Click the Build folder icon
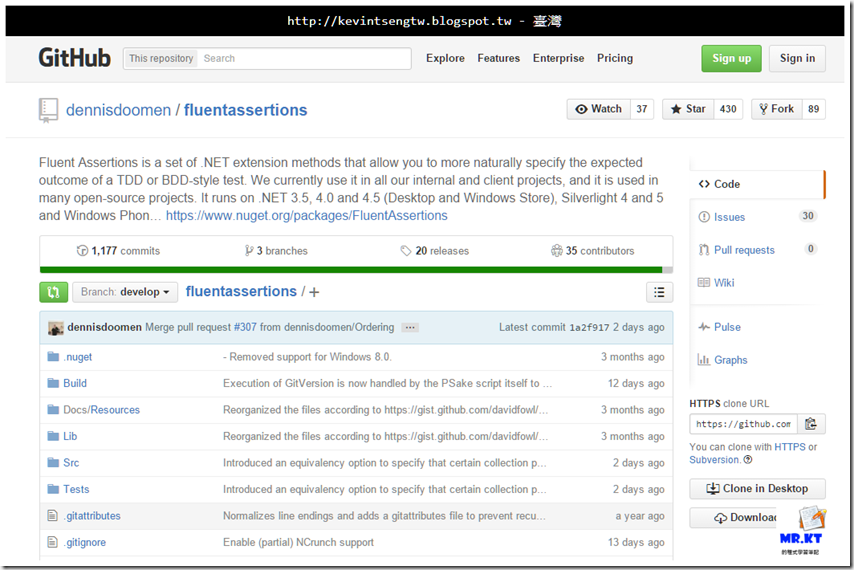 click(53, 383)
